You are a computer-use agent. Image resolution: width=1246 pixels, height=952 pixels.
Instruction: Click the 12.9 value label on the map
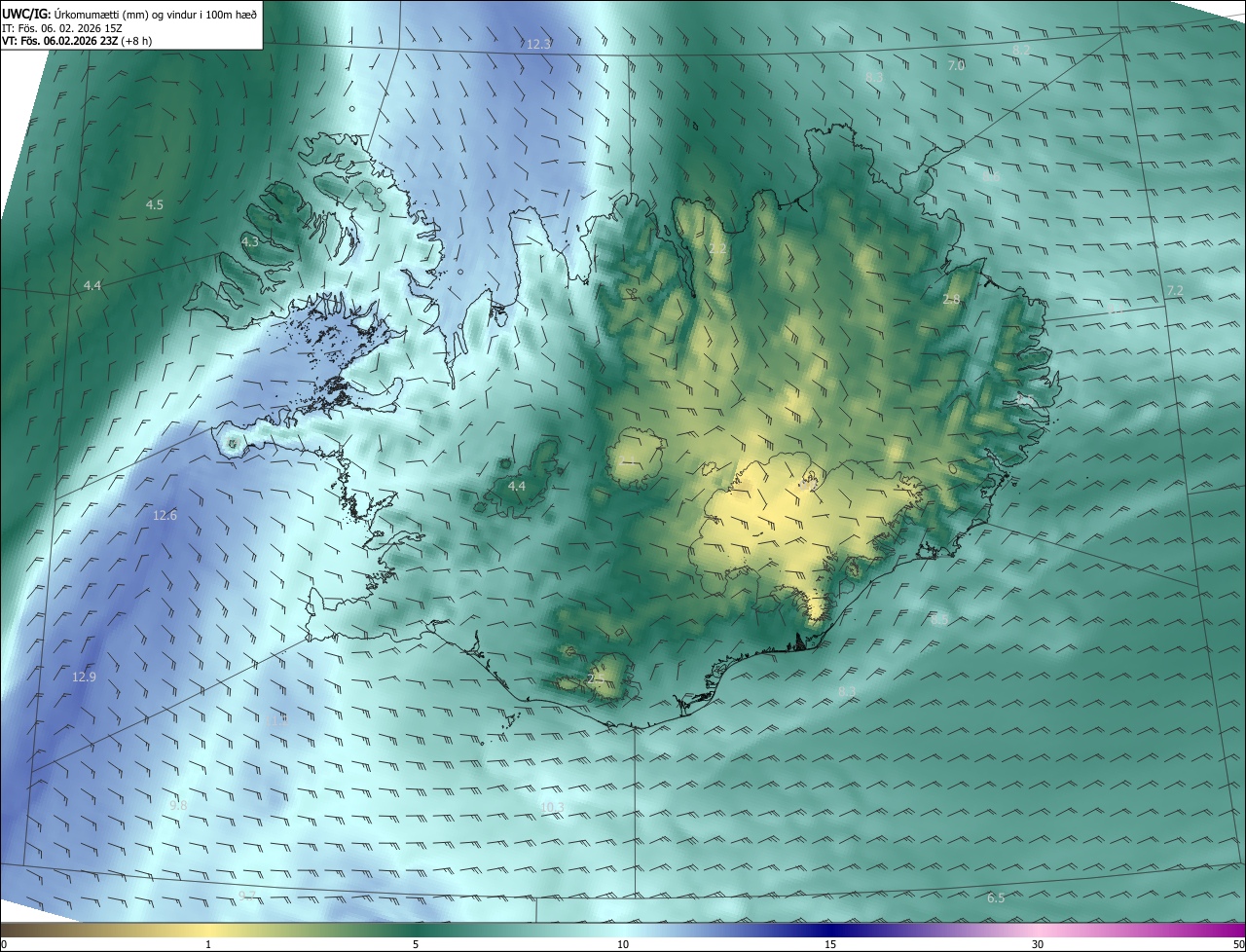pyautogui.click(x=85, y=677)
